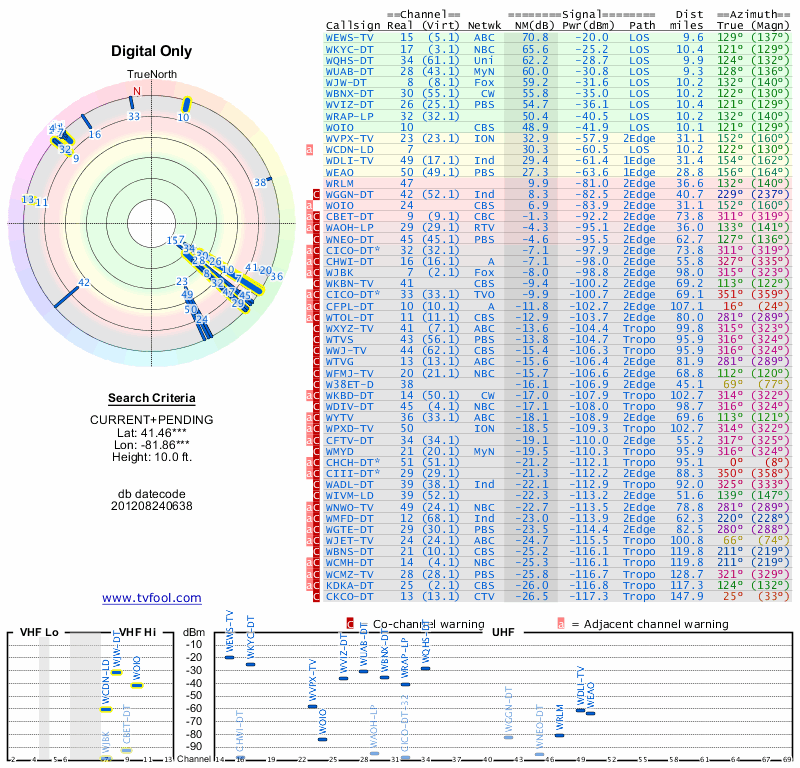Click the NM(dB) column header

click(x=534, y=26)
